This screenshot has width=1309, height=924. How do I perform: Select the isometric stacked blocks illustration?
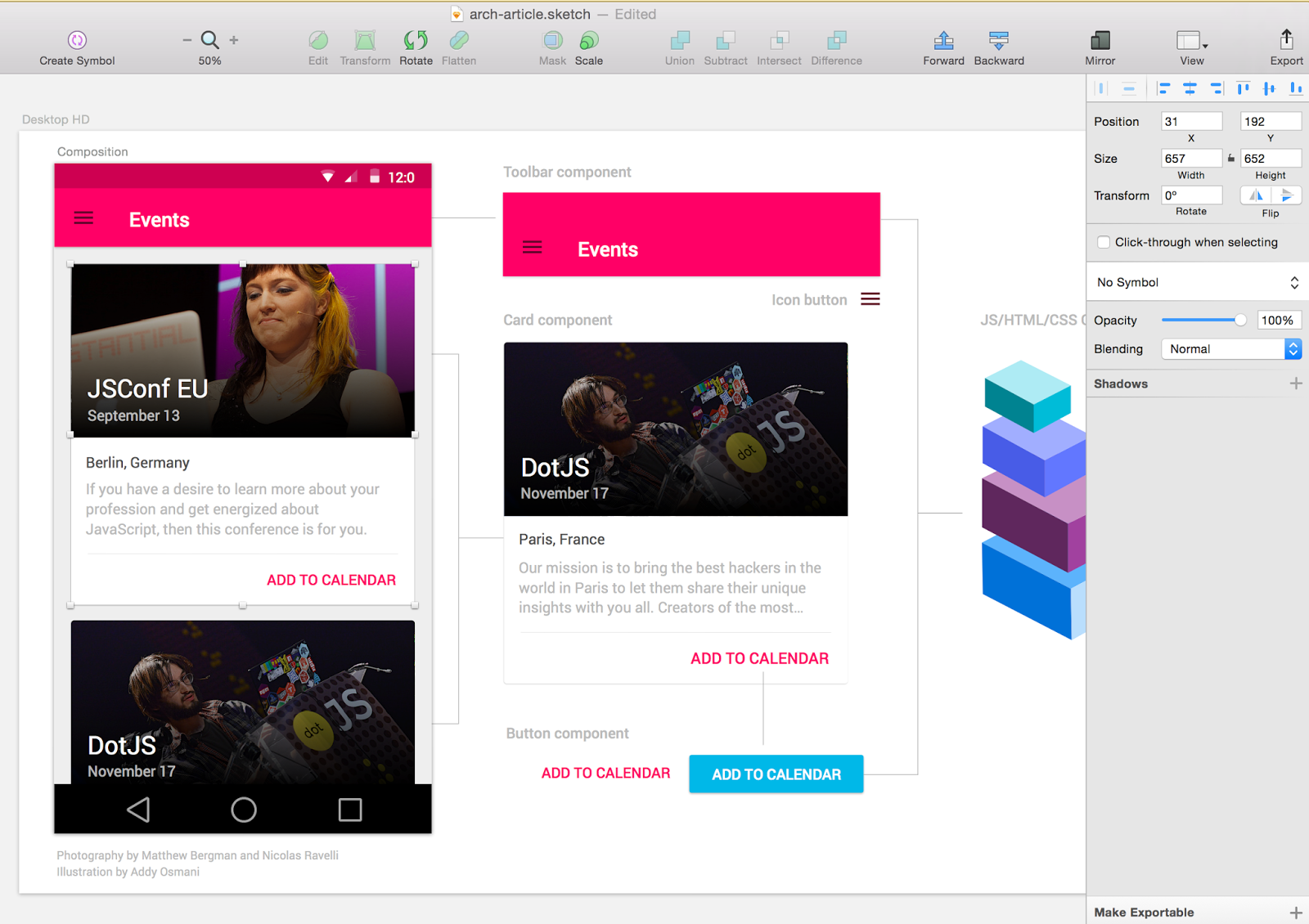[x=1034, y=500]
